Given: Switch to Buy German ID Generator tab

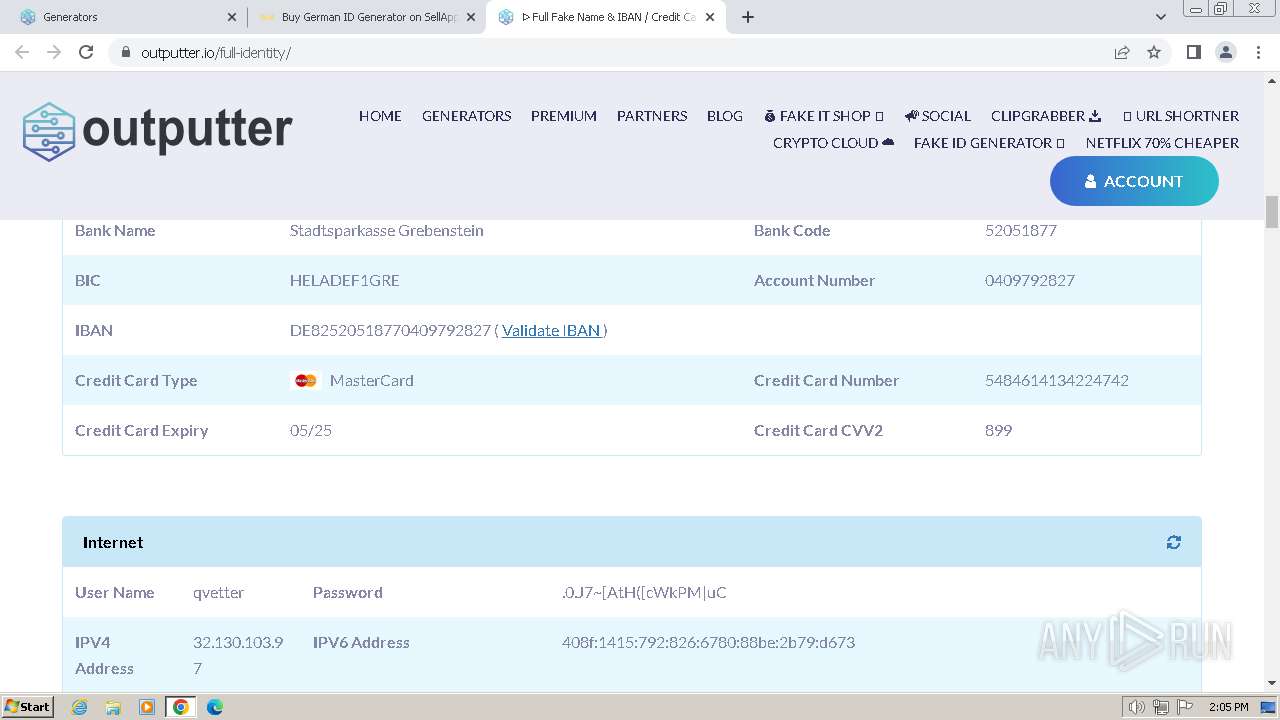Looking at the screenshot, I should click(365, 17).
